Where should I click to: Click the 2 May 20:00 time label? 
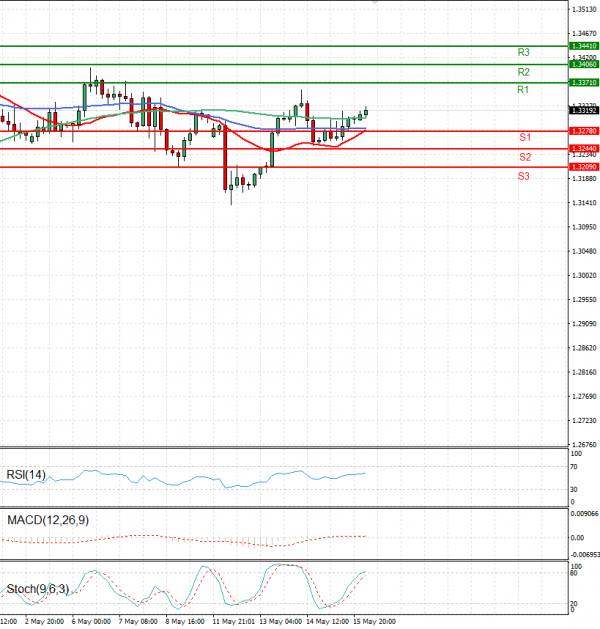click(x=44, y=621)
